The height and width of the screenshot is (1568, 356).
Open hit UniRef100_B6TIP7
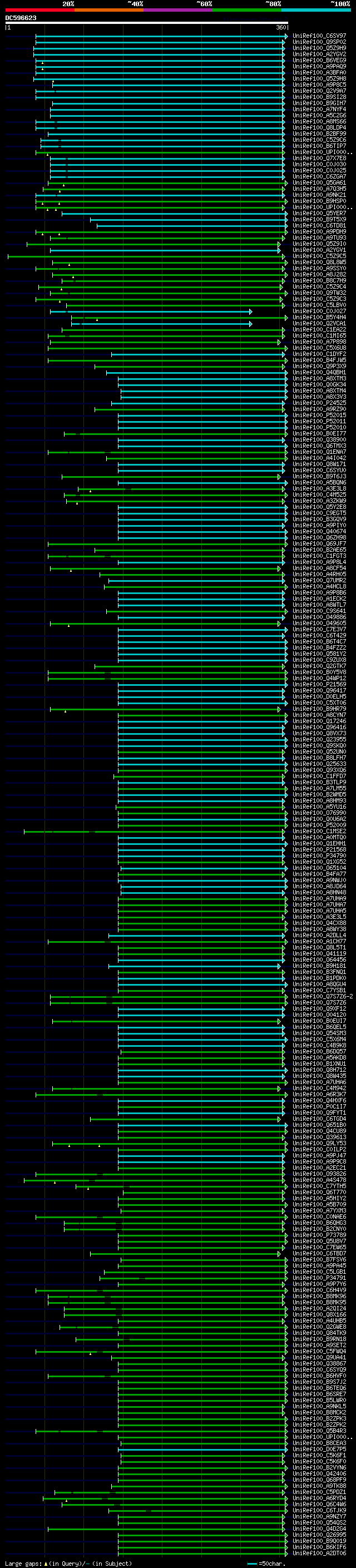coord(319,146)
